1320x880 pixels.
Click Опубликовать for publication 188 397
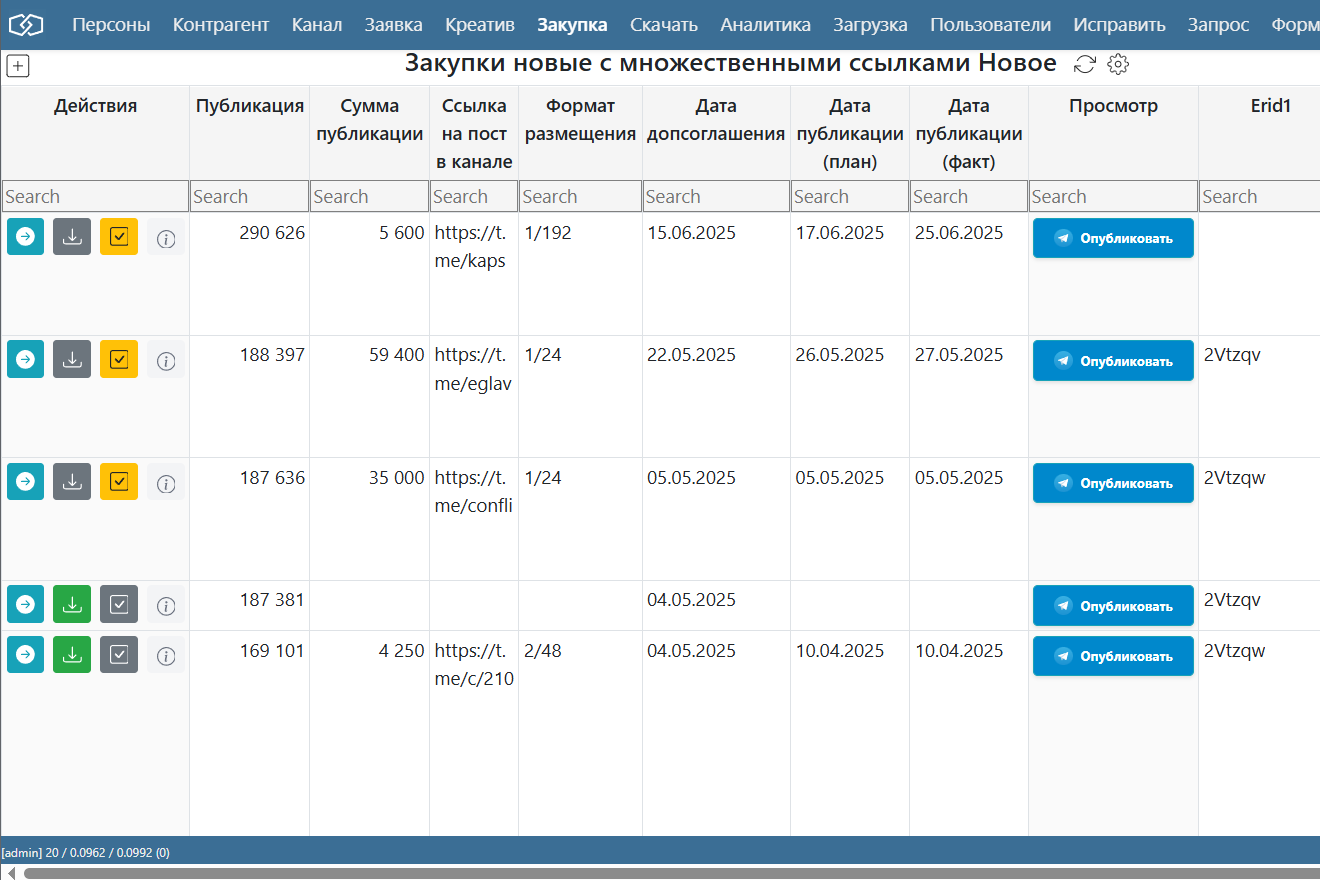click(x=1113, y=360)
